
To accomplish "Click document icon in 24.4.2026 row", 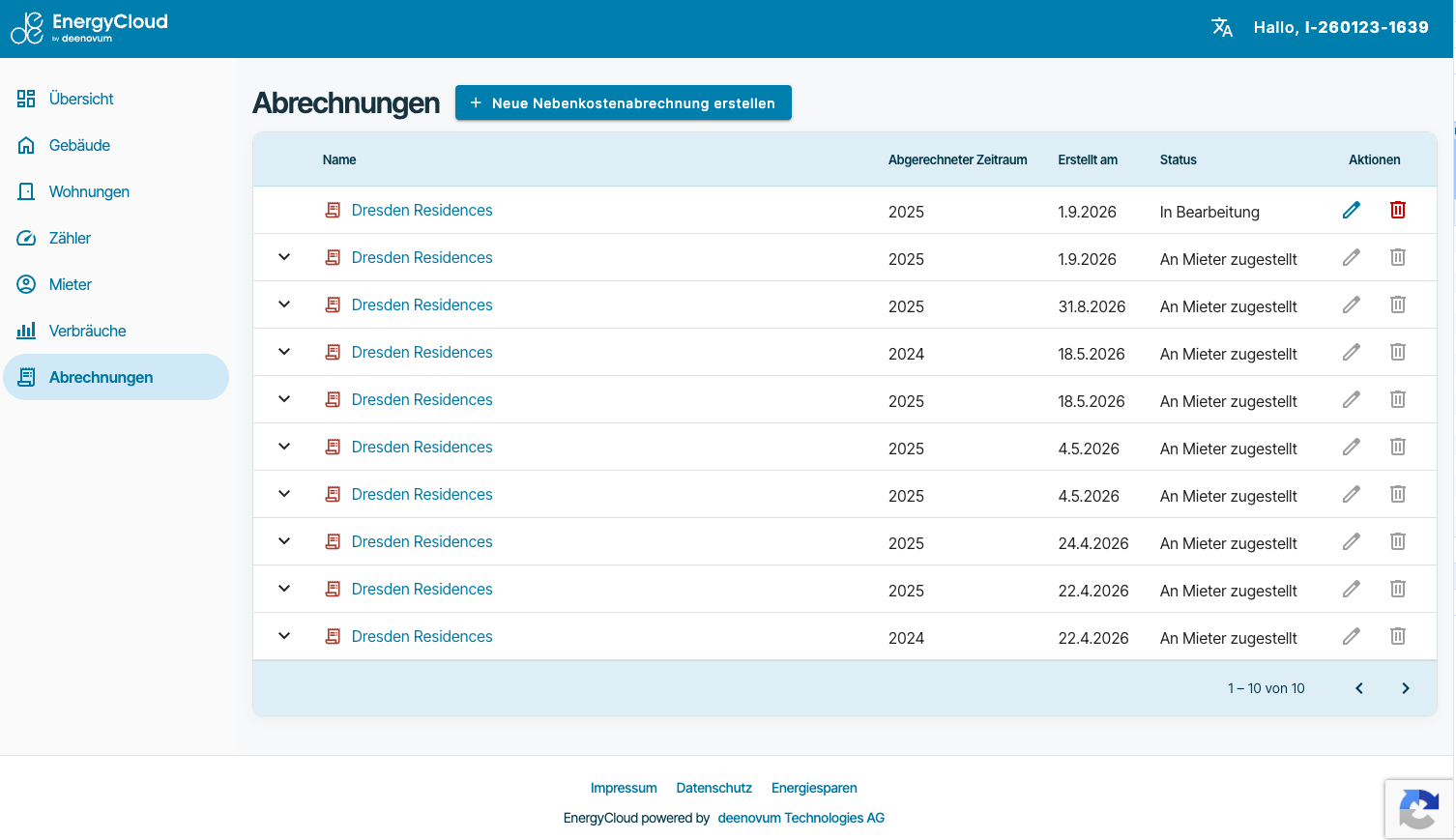I will [333, 541].
